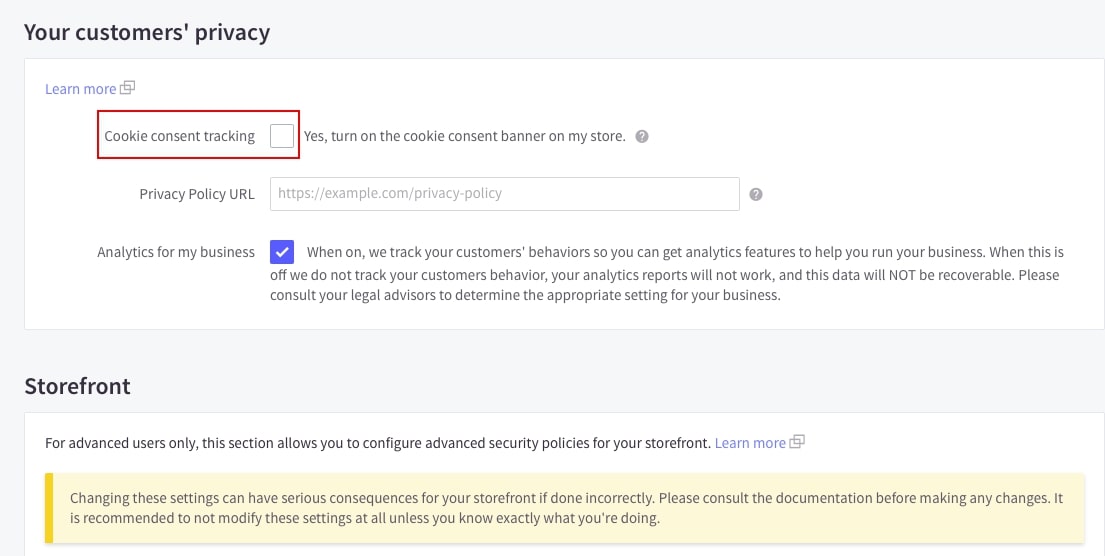Screen dimensions: 1105x556
Task: Click external link icon beside Storefront Learn more
Action: [x=797, y=441]
